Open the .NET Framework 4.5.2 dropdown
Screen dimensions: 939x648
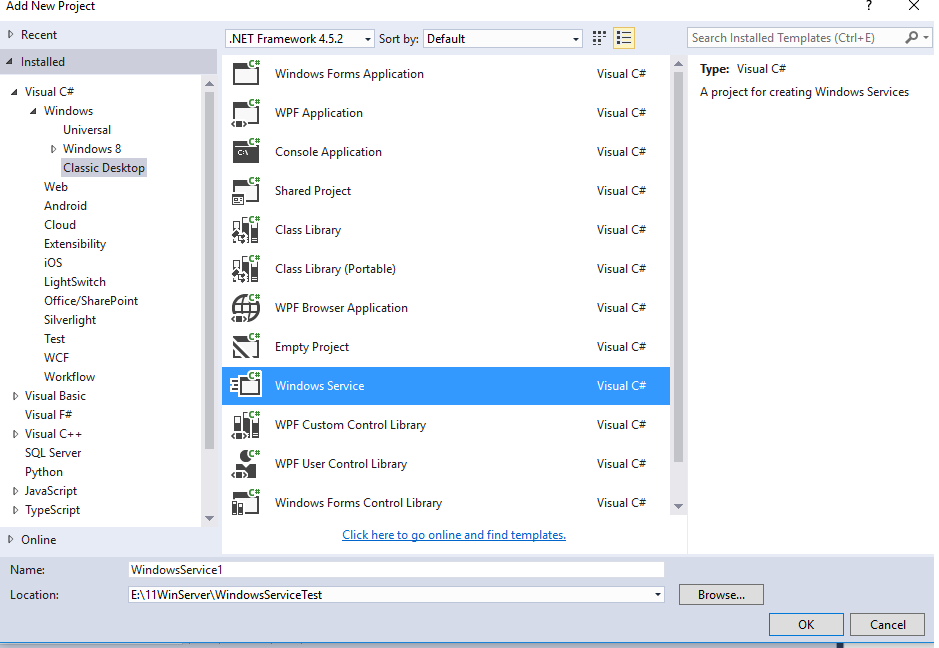[x=300, y=39]
